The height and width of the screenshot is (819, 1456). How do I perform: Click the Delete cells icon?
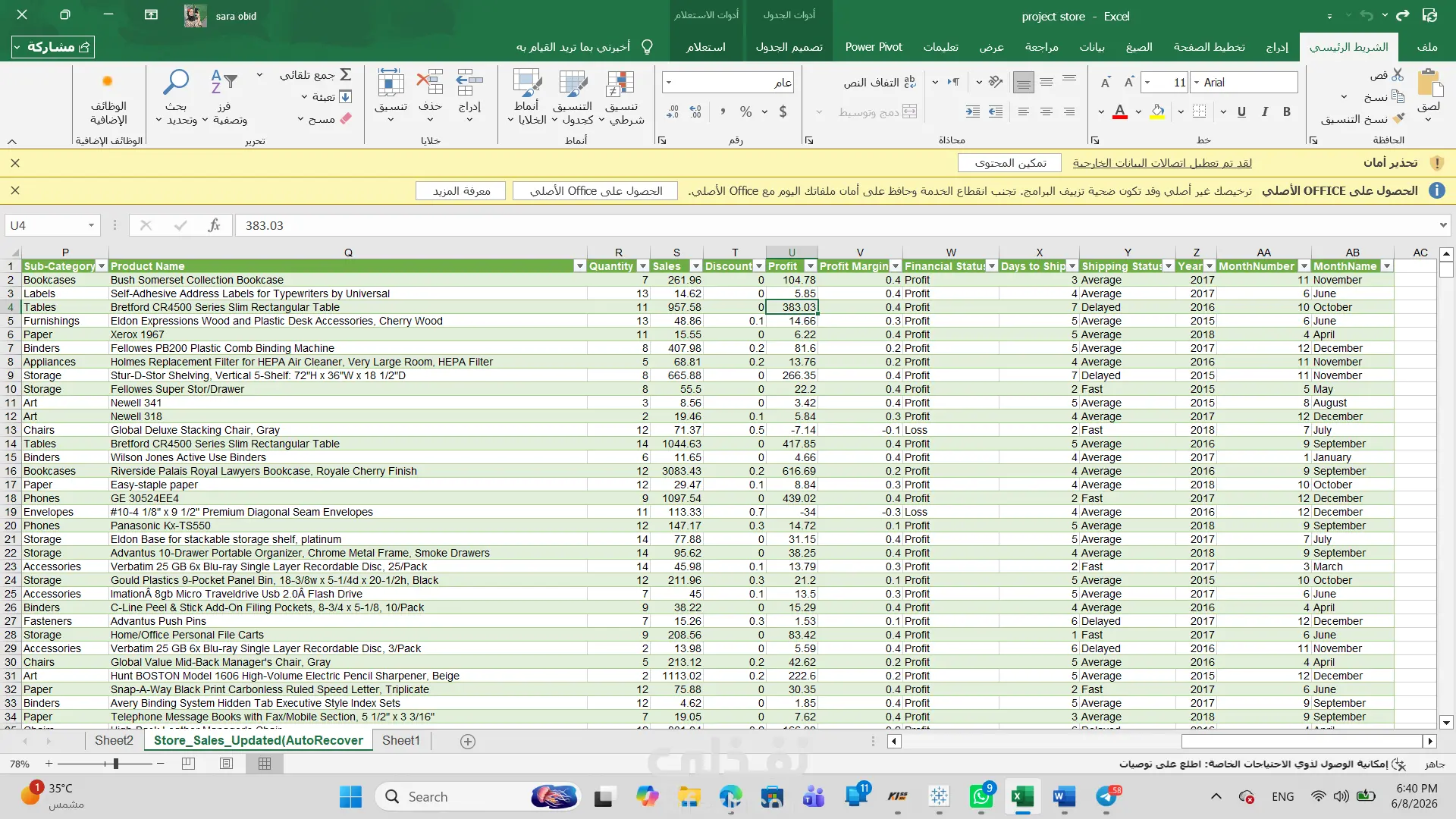(x=430, y=82)
